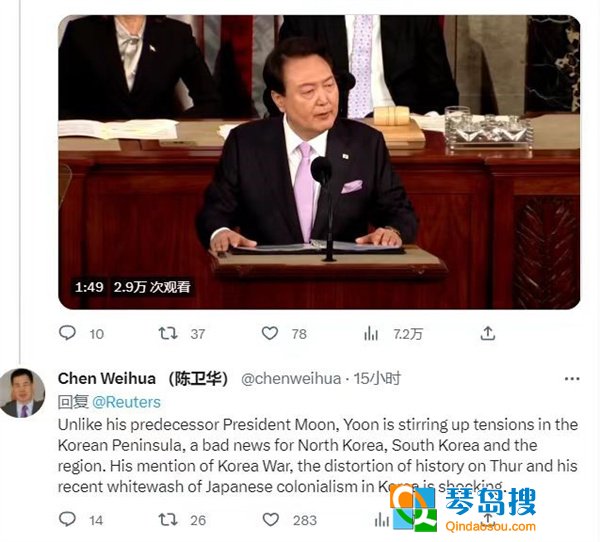The width and height of the screenshot is (600, 542).
Task: Click the @Reuters mention link
Action: pos(126,402)
